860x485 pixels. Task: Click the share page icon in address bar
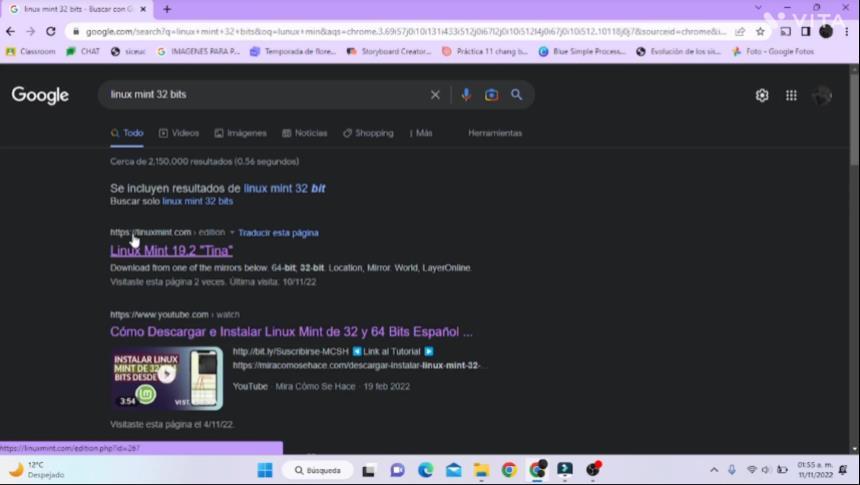[x=740, y=32]
